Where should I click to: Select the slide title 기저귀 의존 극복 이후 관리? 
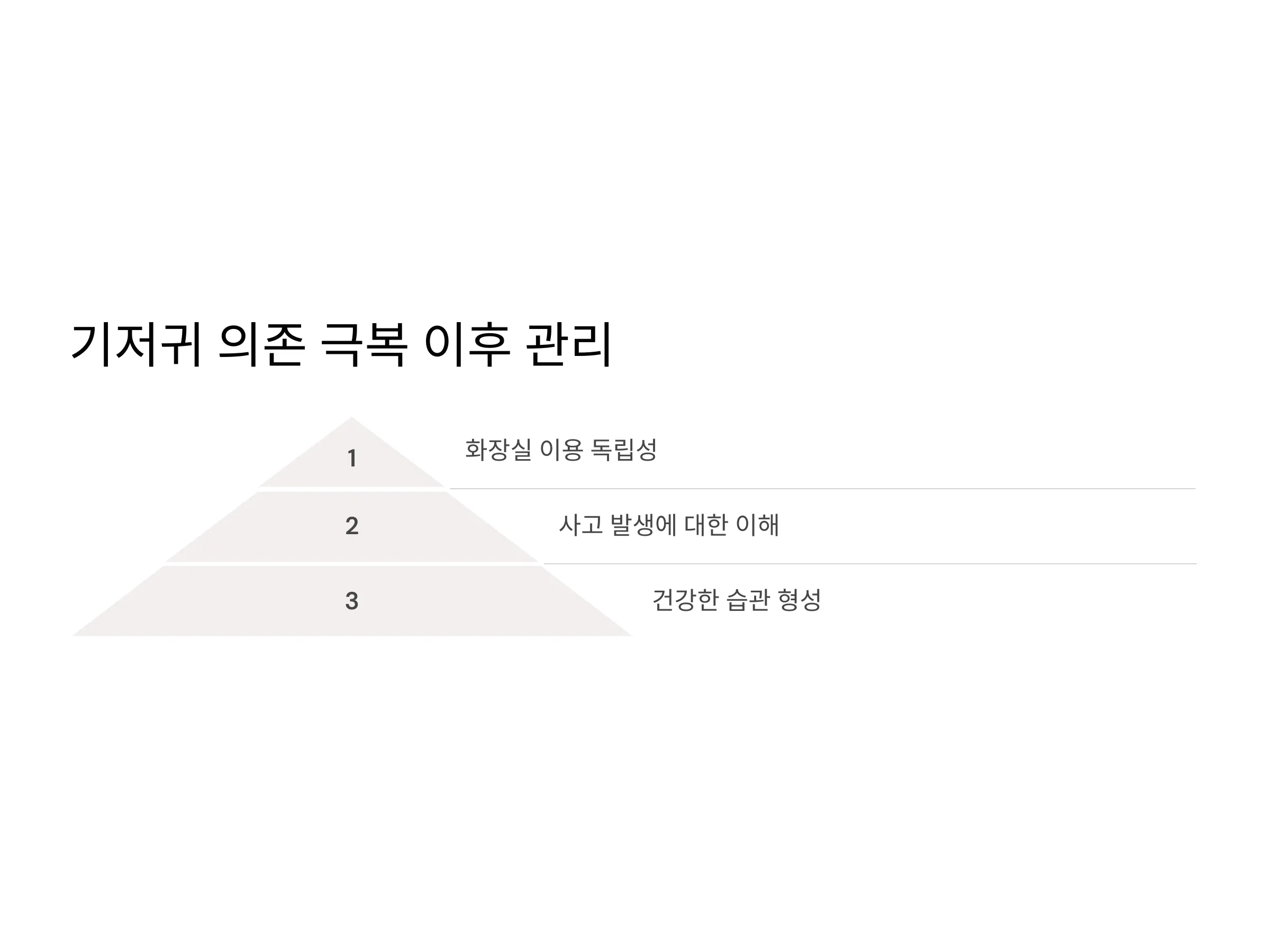(x=342, y=345)
